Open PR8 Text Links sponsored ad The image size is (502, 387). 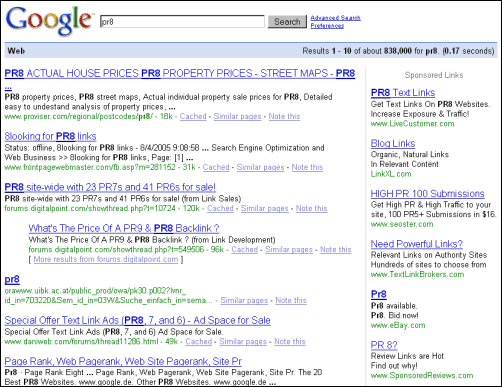(x=403, y=93)
